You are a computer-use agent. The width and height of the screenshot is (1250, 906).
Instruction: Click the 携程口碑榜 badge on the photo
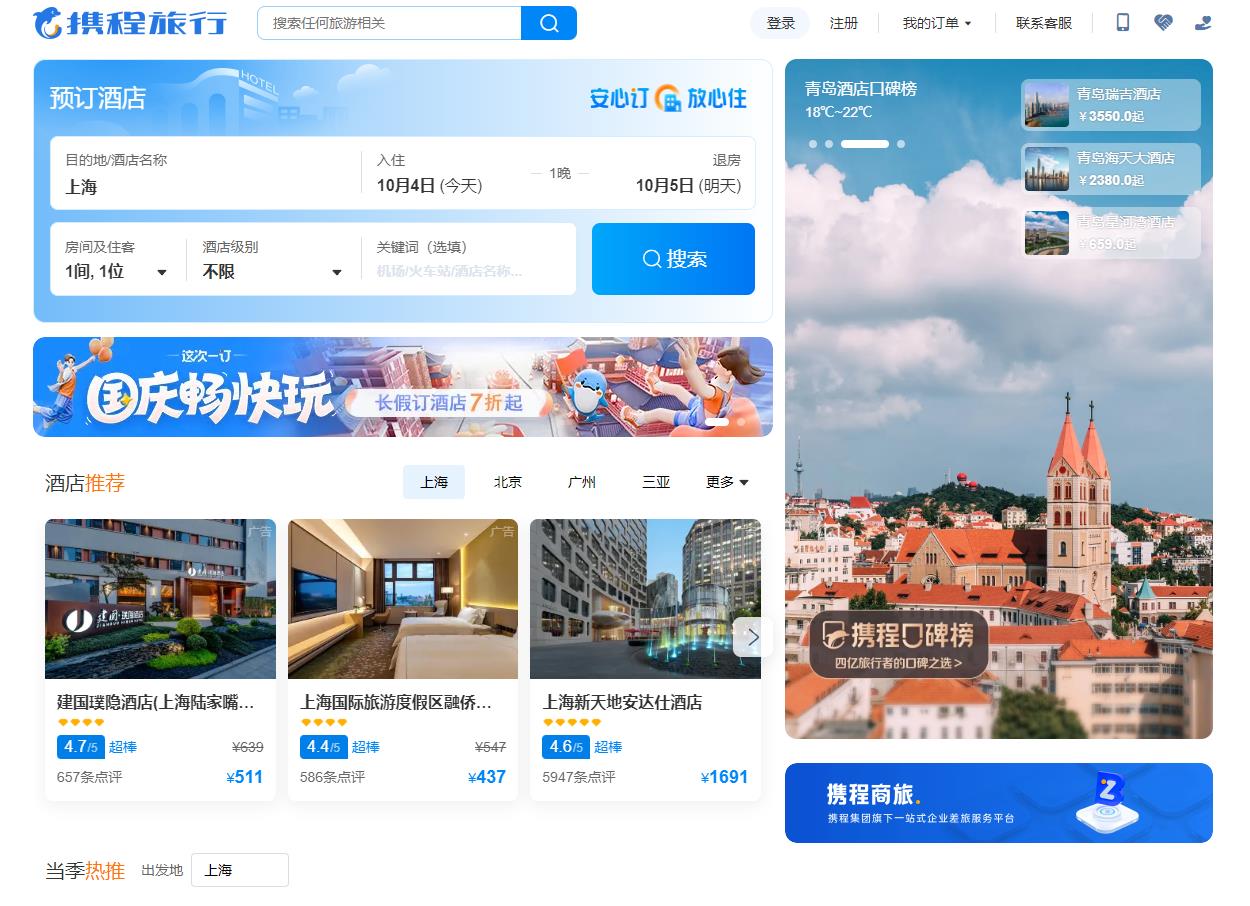pos(898,644)
